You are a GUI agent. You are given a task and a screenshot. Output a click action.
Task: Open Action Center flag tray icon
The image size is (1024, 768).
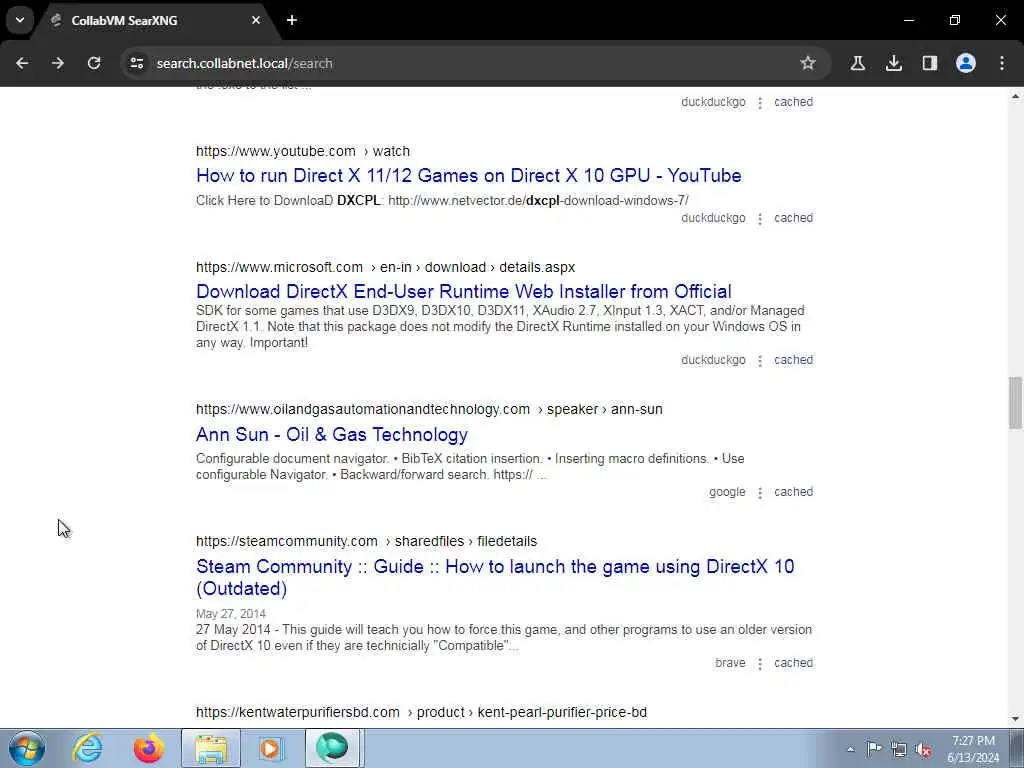[874, 749]
